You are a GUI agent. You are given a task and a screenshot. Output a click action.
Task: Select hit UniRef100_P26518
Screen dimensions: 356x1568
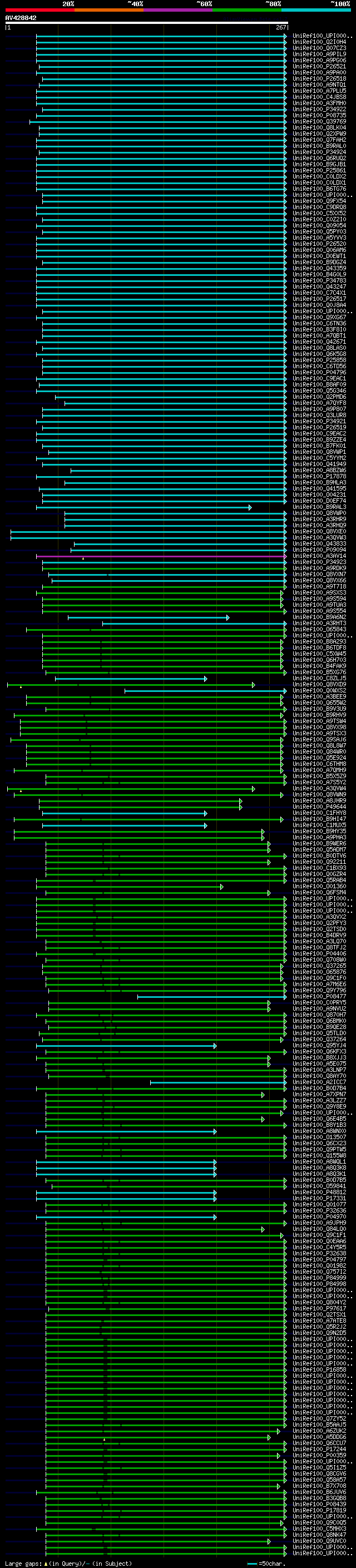(x=319, y=78)
